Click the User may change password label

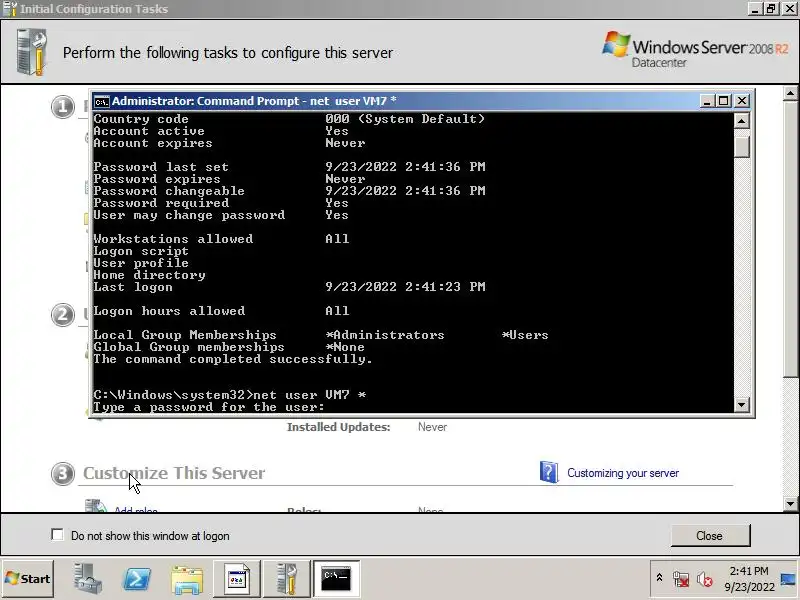(189, 215)
